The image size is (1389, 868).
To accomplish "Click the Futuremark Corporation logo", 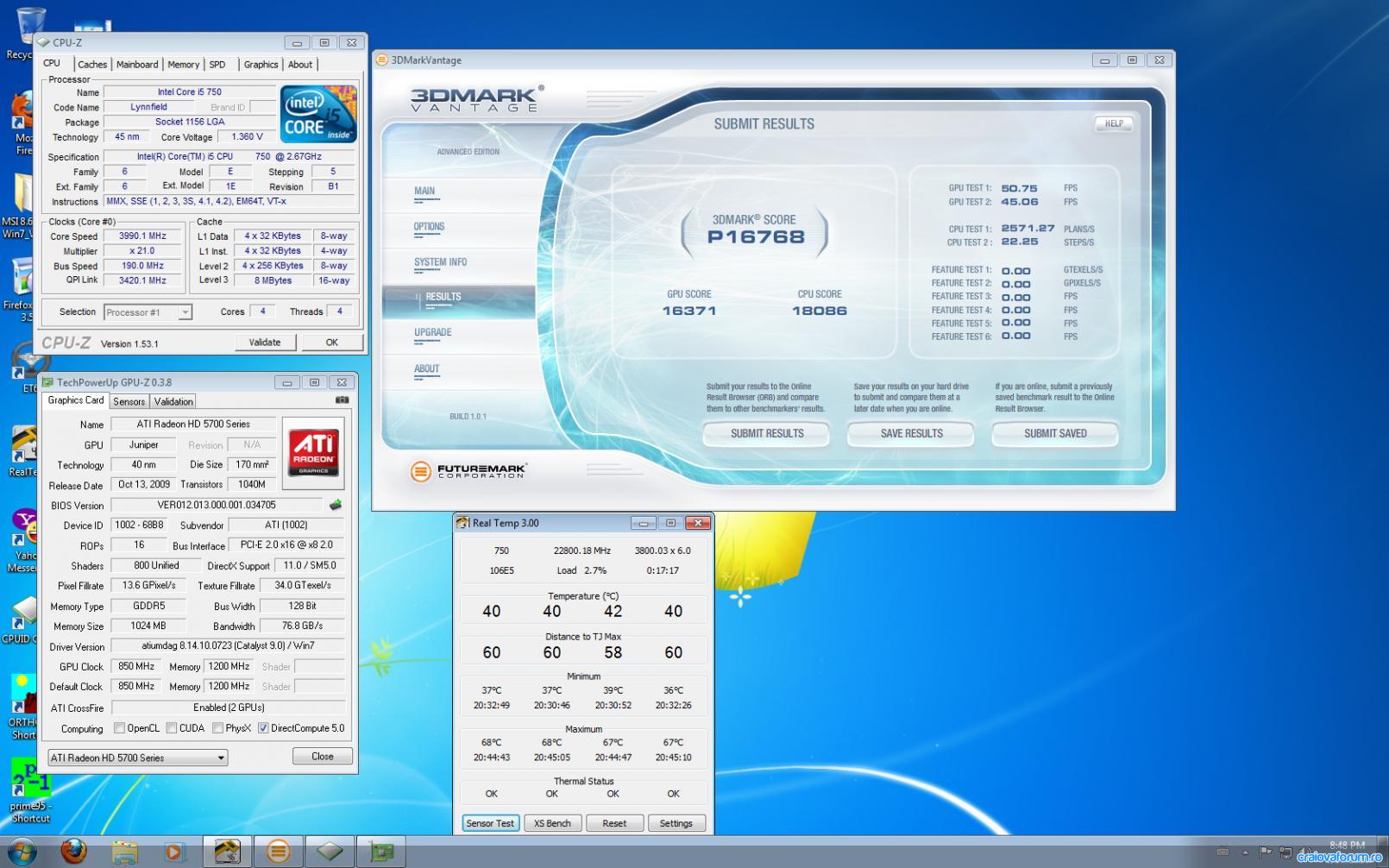I will 468,471.
